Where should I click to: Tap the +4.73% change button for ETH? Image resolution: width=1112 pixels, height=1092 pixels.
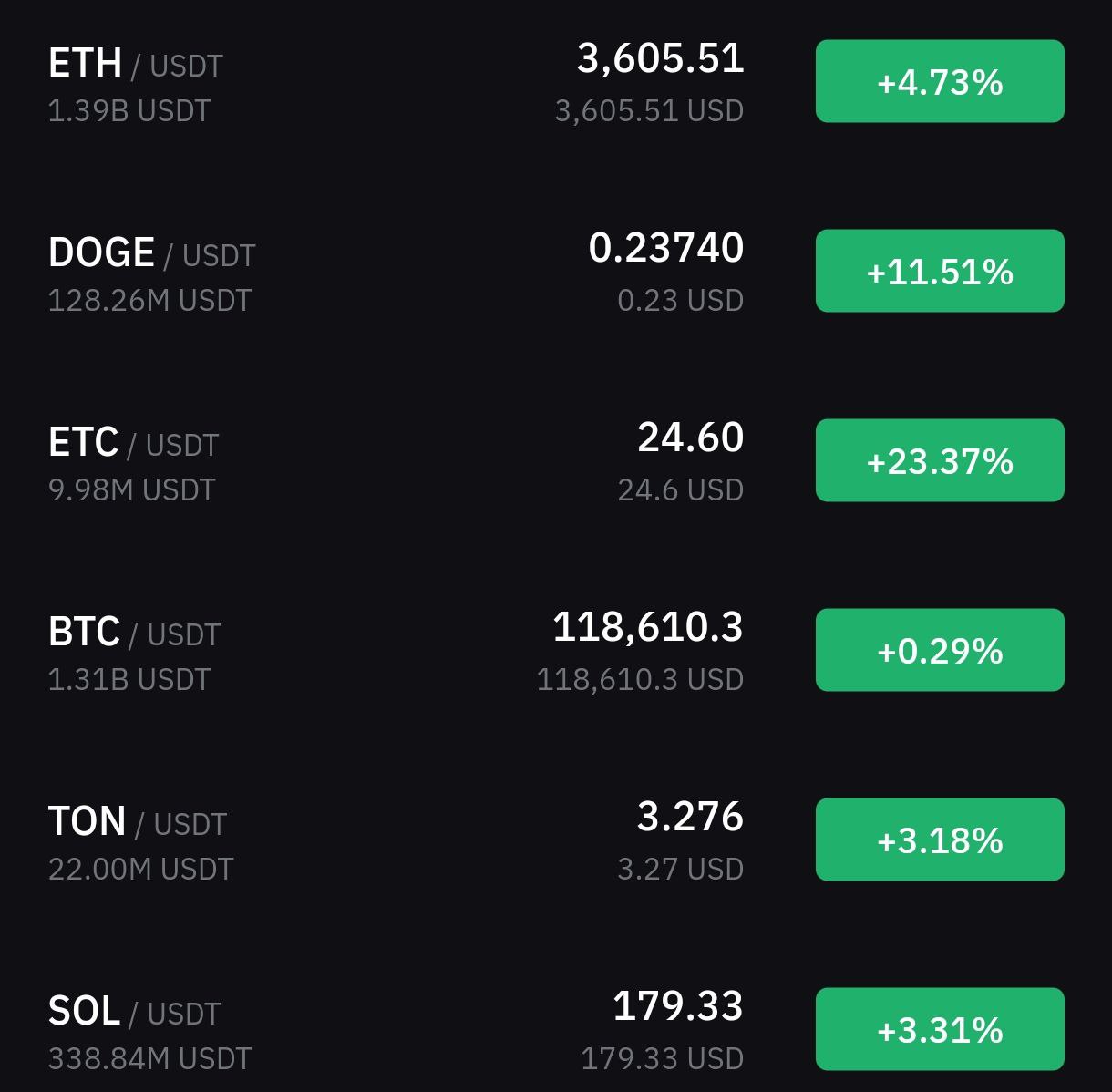(940, 81)
